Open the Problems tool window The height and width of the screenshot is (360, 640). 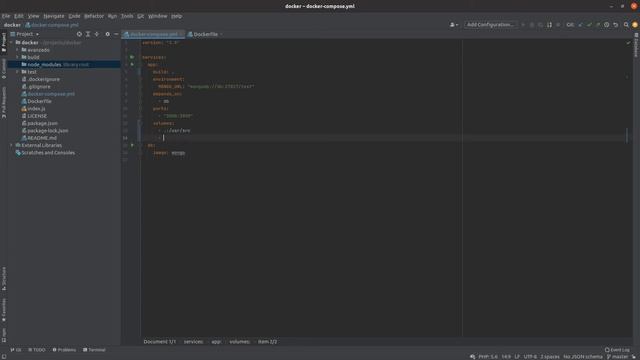[64, 350]
